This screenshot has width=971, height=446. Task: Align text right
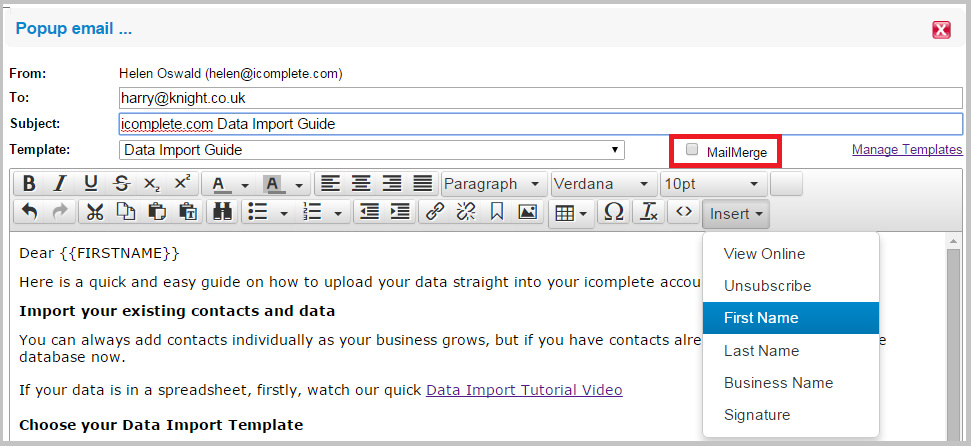[391, 184]
